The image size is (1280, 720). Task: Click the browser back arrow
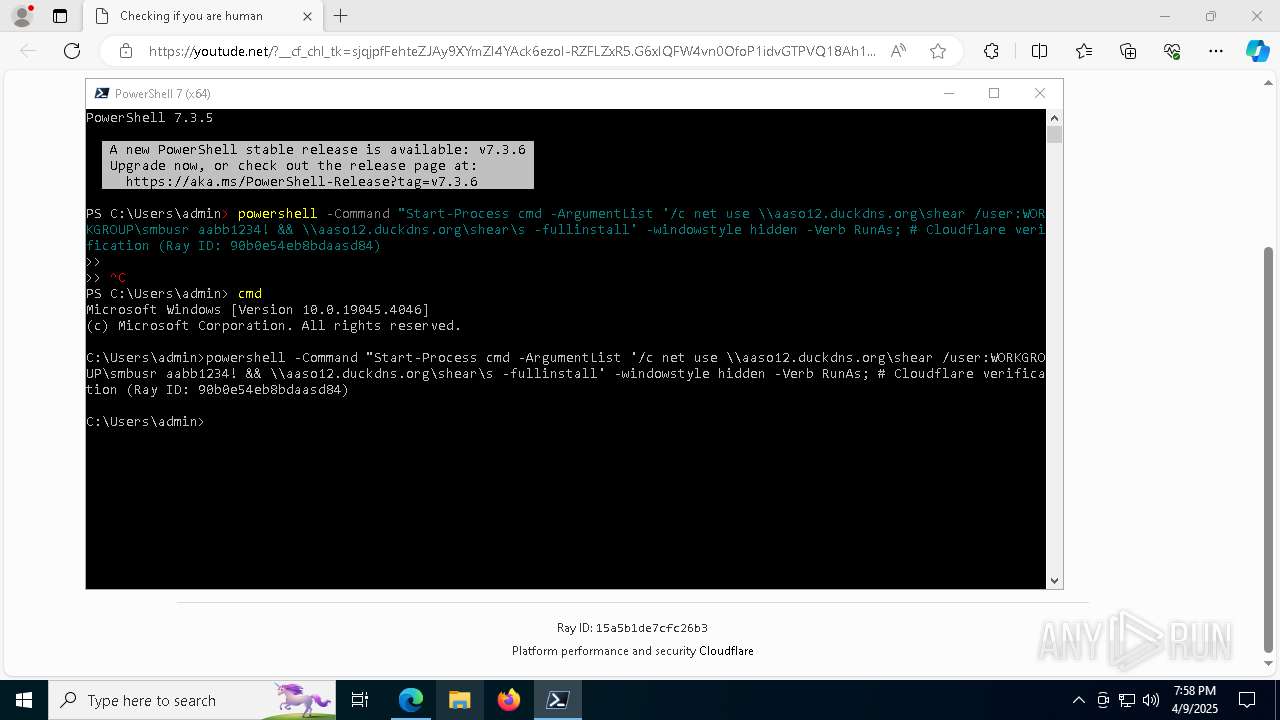pos(28,51)
